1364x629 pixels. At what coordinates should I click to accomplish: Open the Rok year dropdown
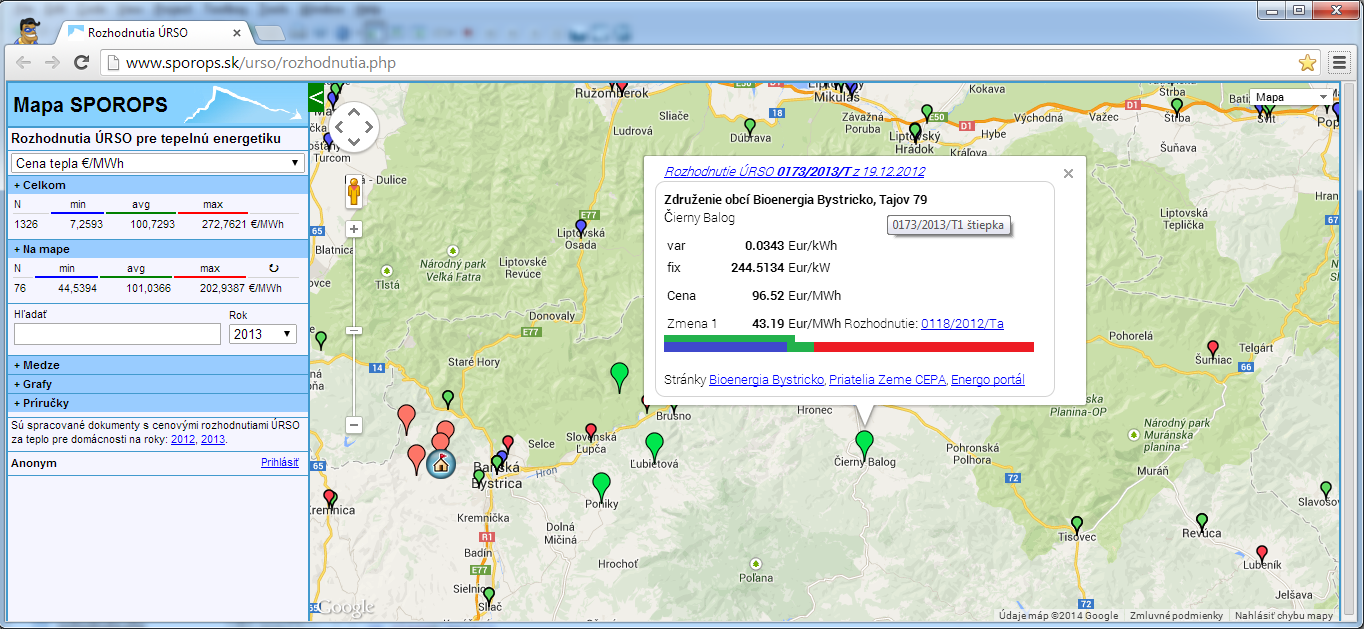tap(262, 334)
